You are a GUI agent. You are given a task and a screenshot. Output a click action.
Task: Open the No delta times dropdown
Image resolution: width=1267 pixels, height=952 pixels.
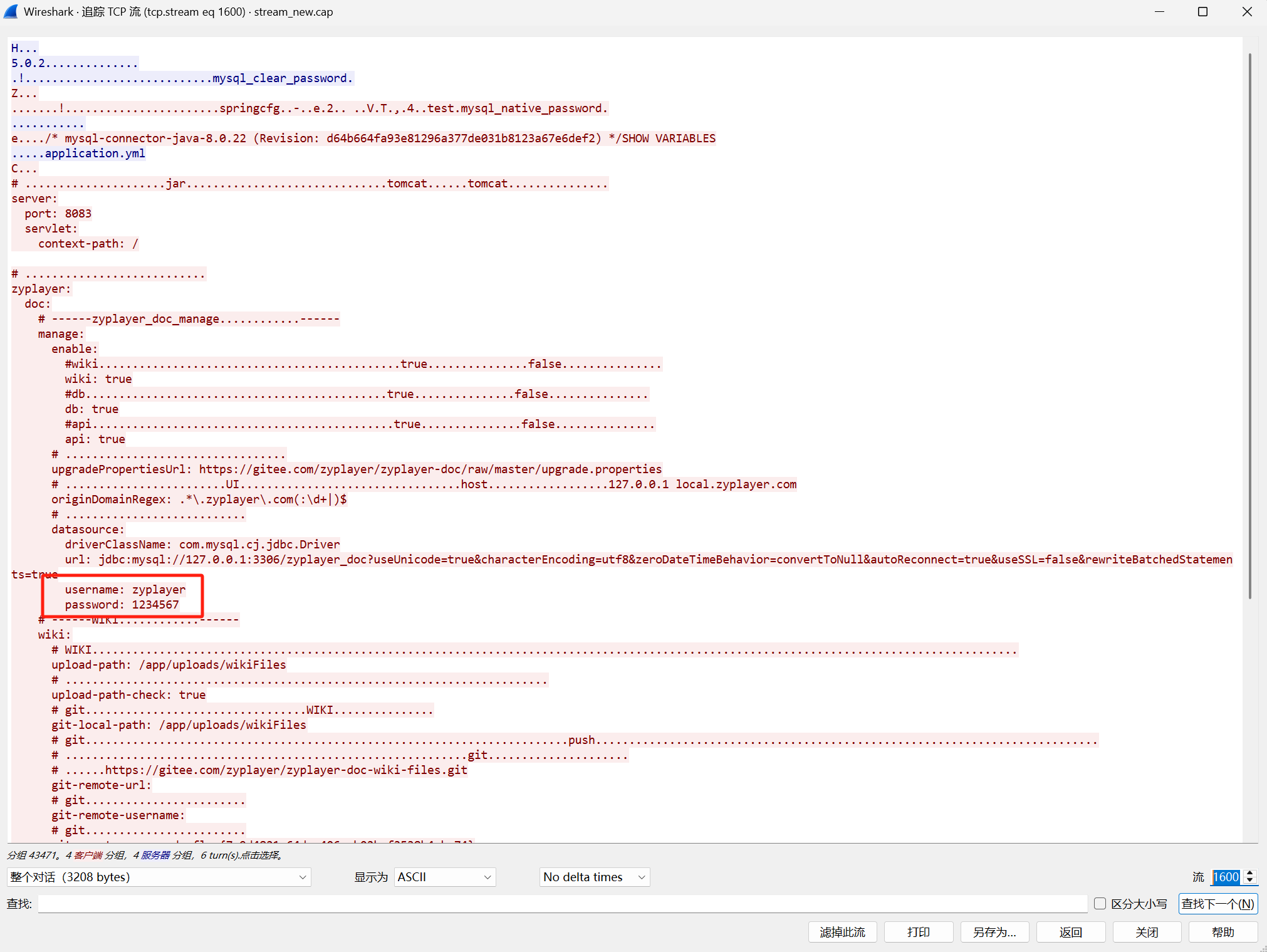tap(594, 877)
